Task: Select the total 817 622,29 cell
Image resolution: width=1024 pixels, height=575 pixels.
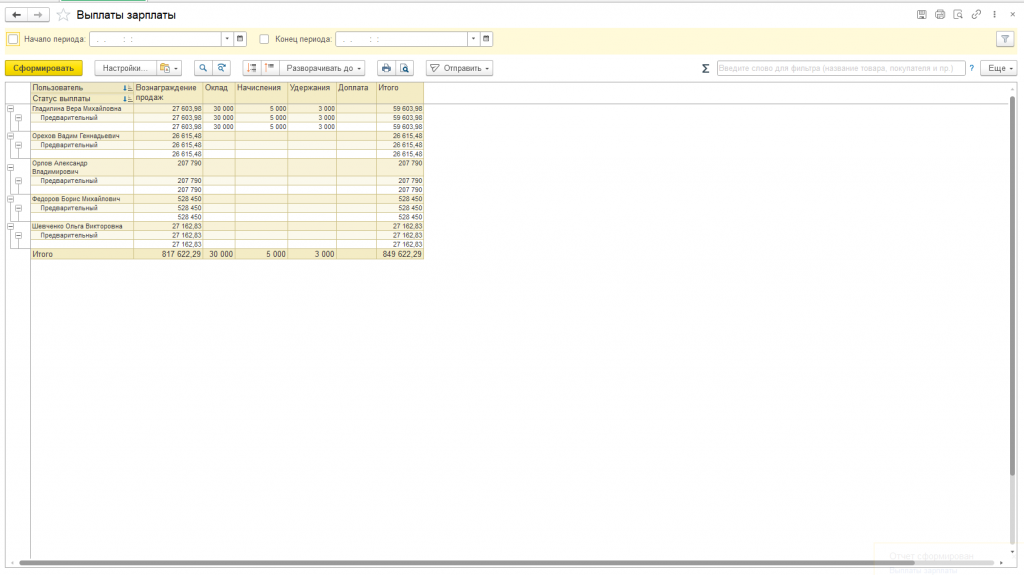Action: click(x=168, y=254)
